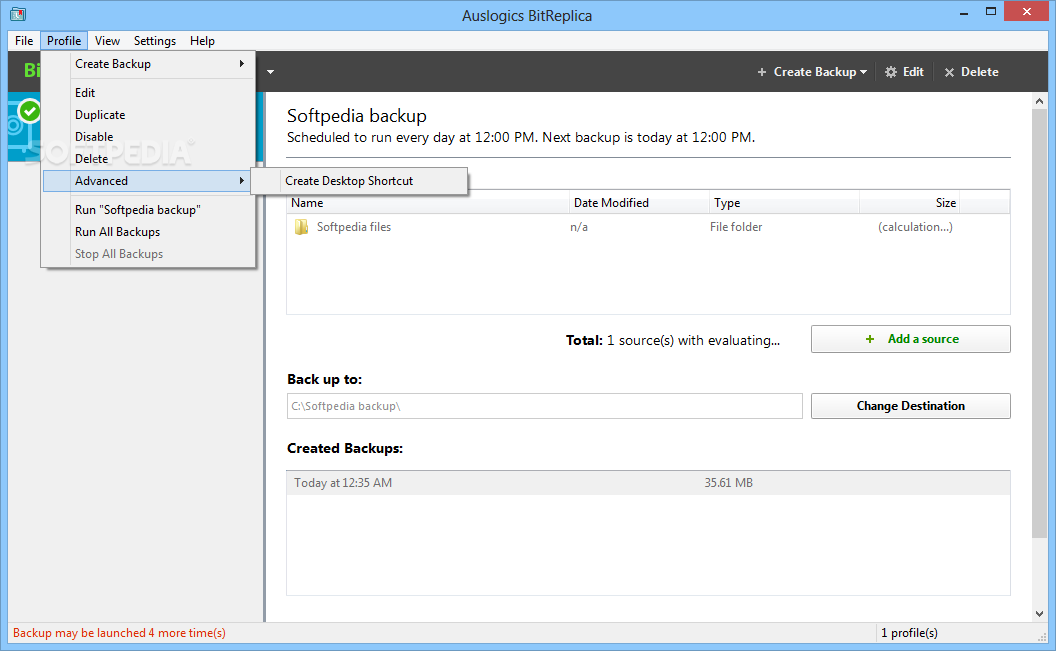
Task: Minimize the BitReplica window
Action: [x=964, y=12]
